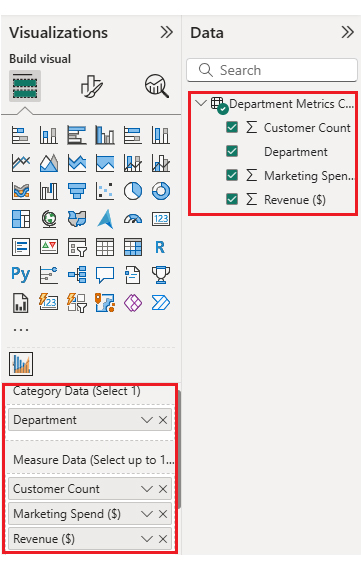Screen dimensions: 362x571
Task: Uncheck the Department field checkbox
Action: (x=232, y=151)
